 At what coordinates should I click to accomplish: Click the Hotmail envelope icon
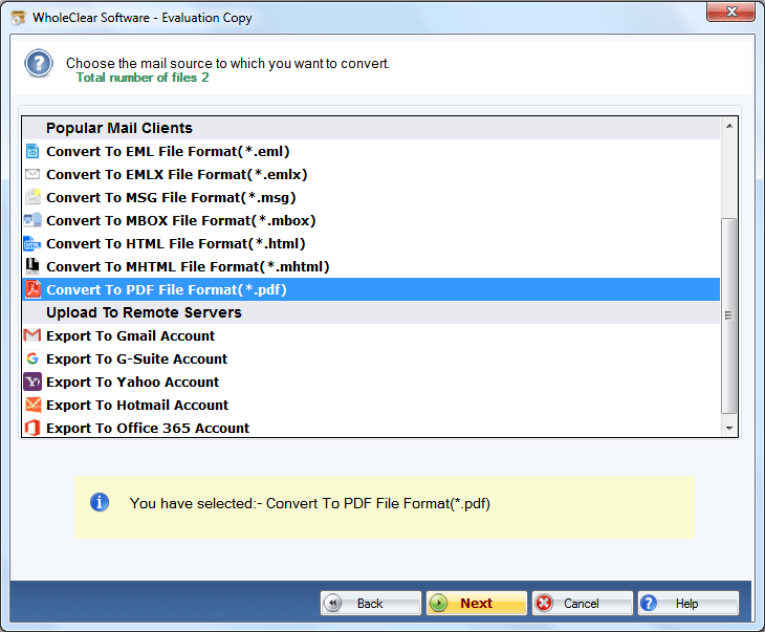click(x=33, y=405)
